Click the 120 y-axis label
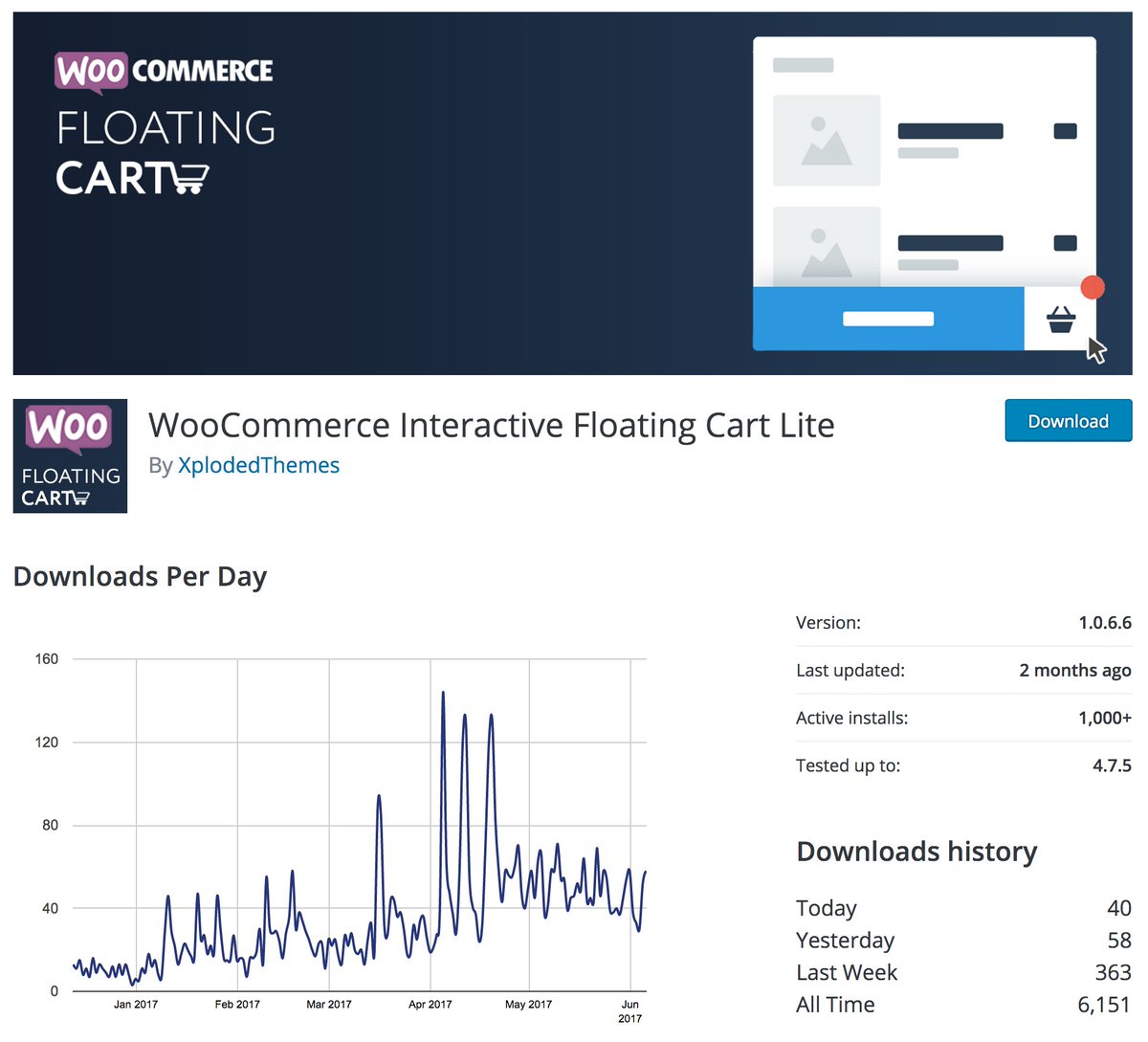Screen dimensions: 1148x1042 pos(47,743)
